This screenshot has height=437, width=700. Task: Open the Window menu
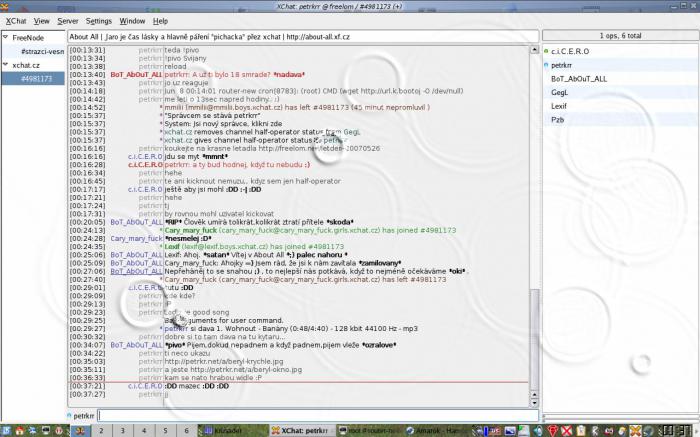pos(132,21)
